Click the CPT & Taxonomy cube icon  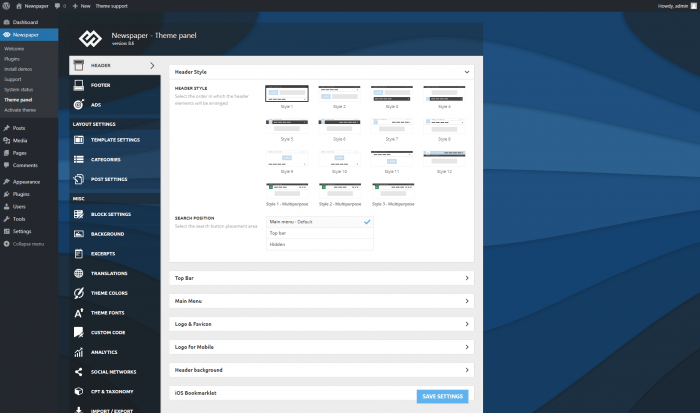79,391
